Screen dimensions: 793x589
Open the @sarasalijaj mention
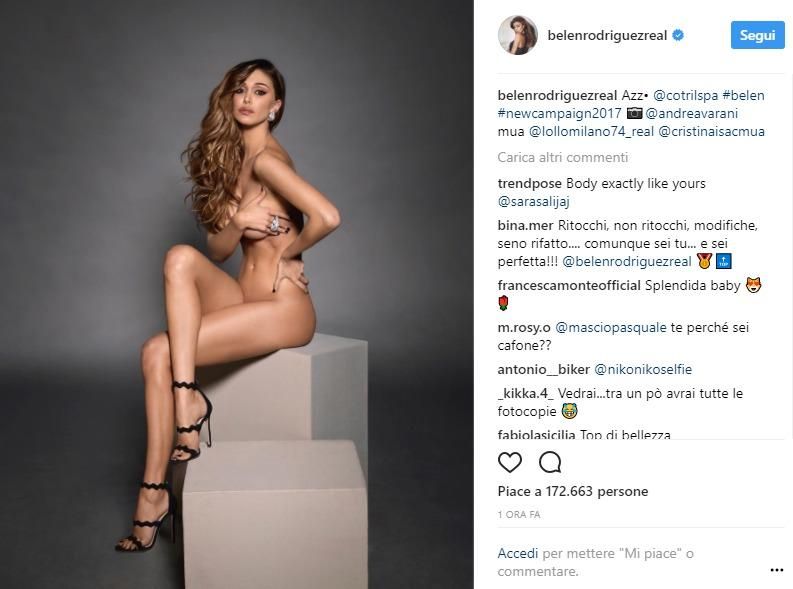pyautogui.click(x=534, y=202)
